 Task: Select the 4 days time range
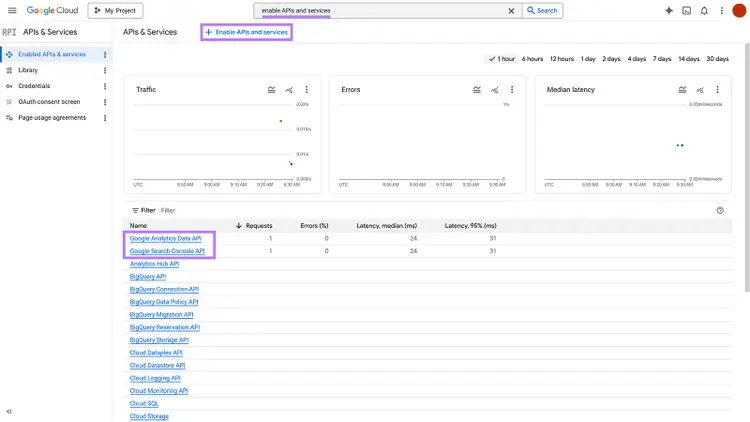click(x=637, y=59)
